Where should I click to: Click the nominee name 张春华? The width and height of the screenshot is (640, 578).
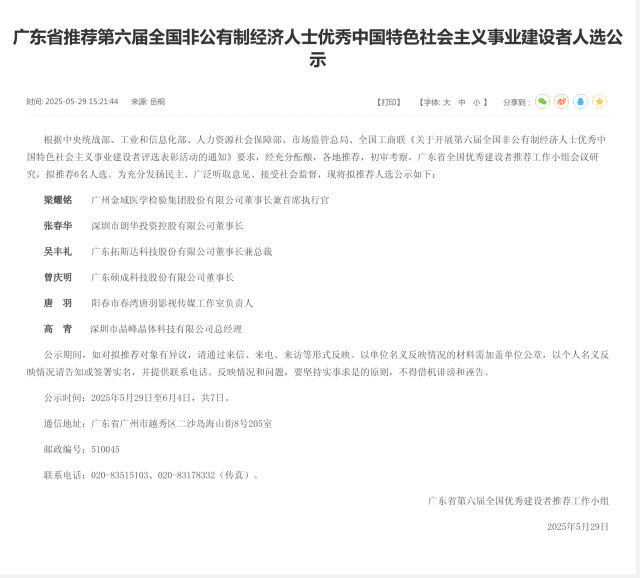(x=58, y=226)
